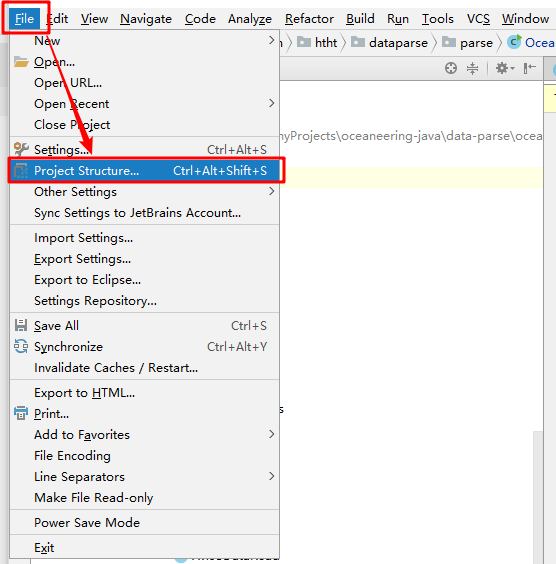Open the Edit menu
The width and height of the screenshot is (556, 564).
58,19
